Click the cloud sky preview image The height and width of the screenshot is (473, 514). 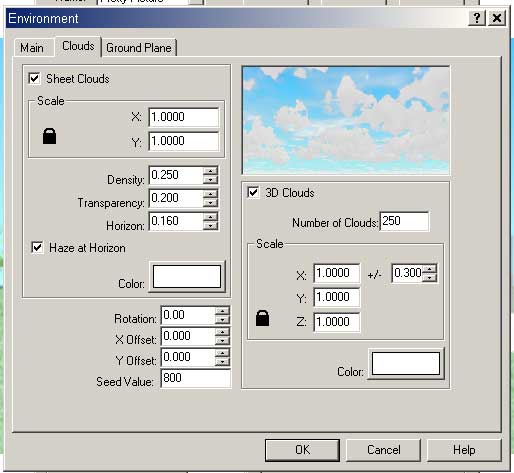[346, 120]
